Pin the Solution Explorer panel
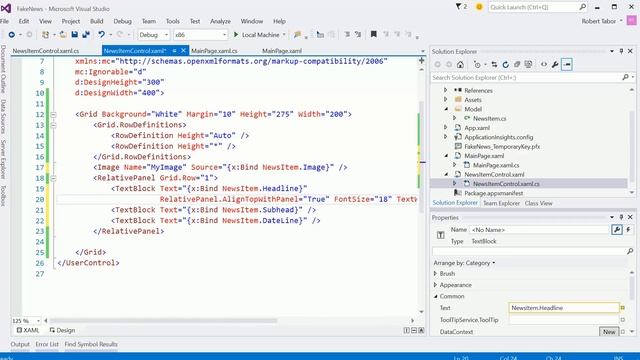 621,51
